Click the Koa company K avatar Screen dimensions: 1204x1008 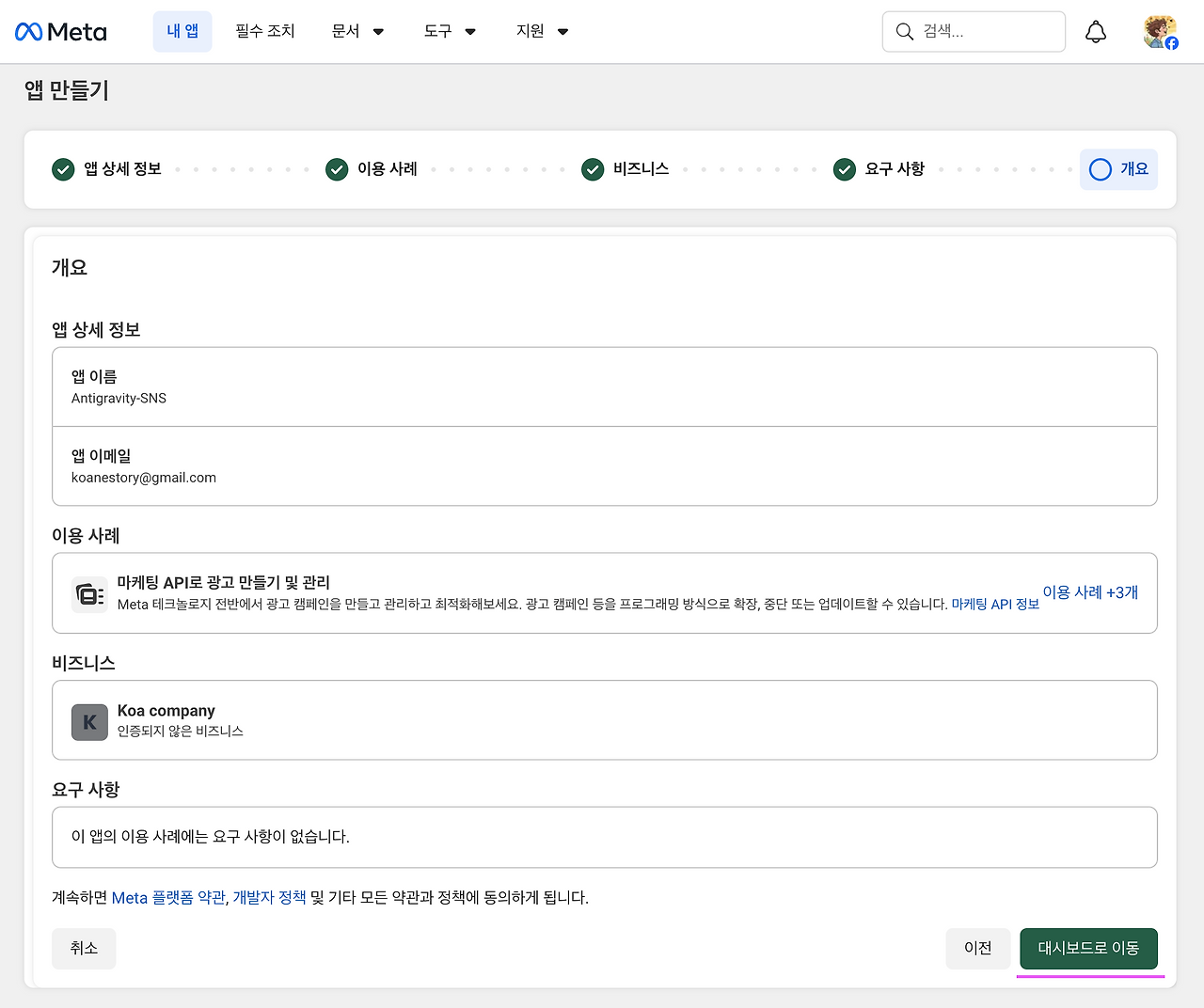[x=89, y=722]
